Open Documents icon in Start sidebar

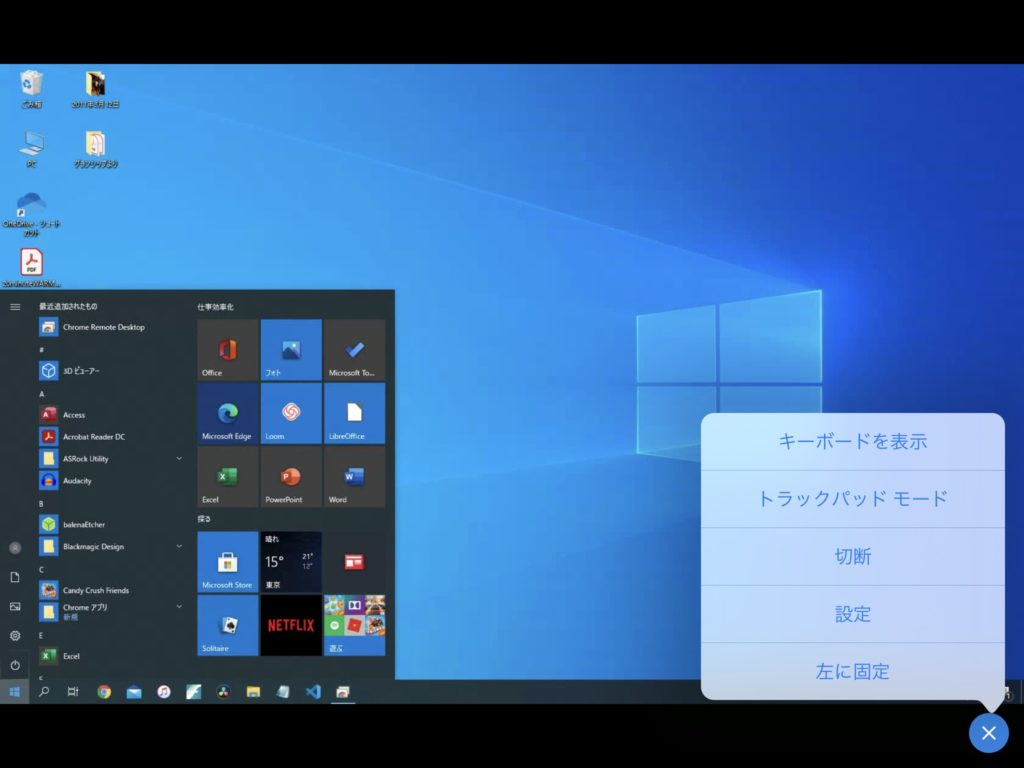[15, 577]
